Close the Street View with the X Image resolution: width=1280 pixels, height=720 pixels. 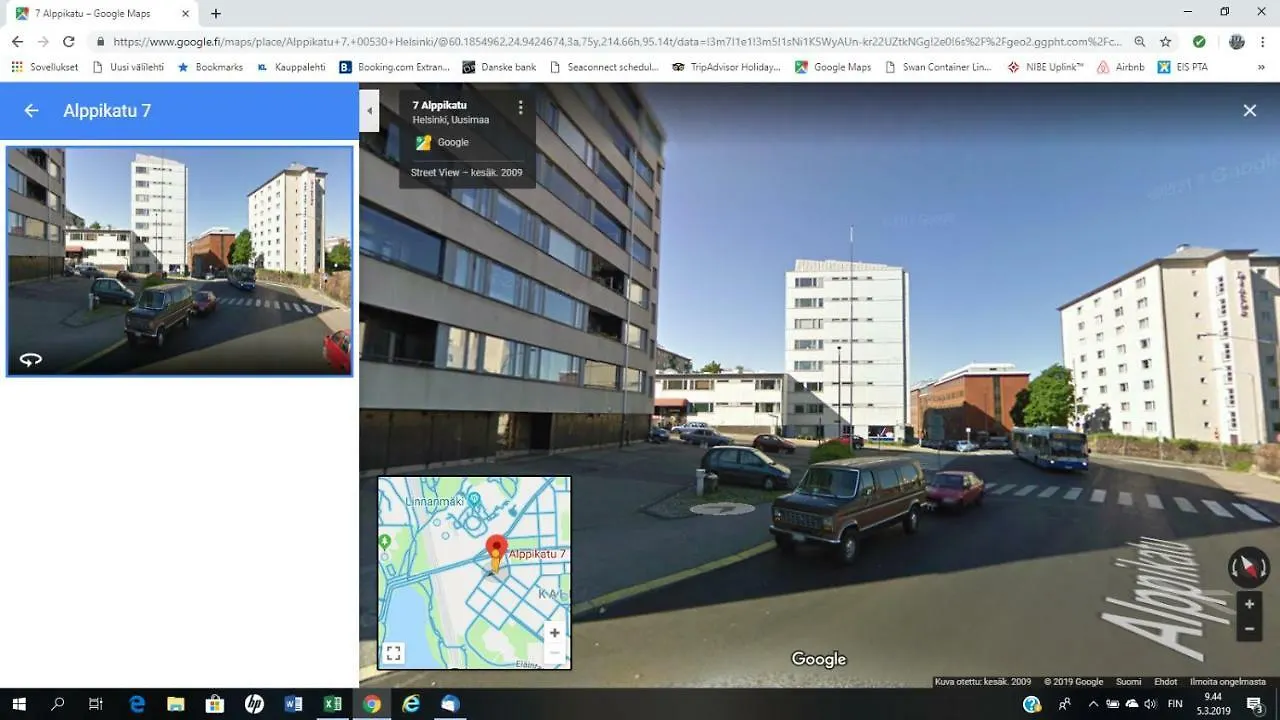click(x=1250, y=111)
